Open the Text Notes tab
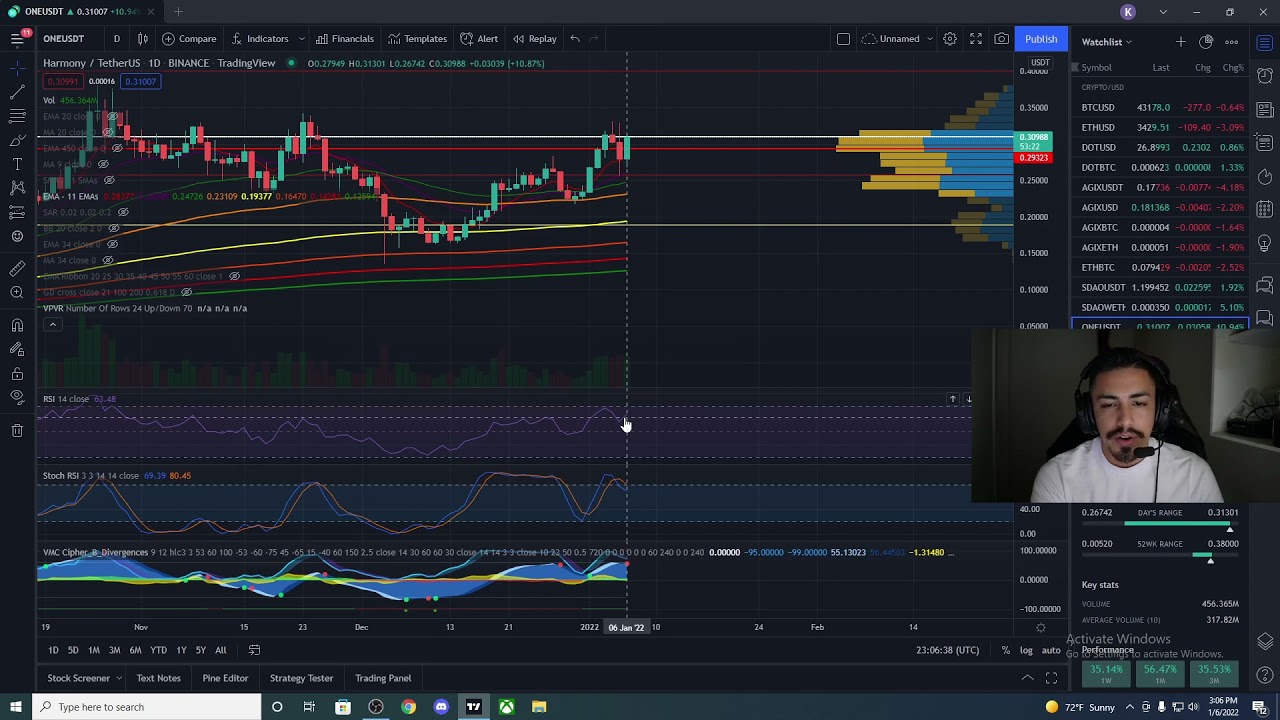This screenshot has height=720, width=1280. [x=158, y=678]
